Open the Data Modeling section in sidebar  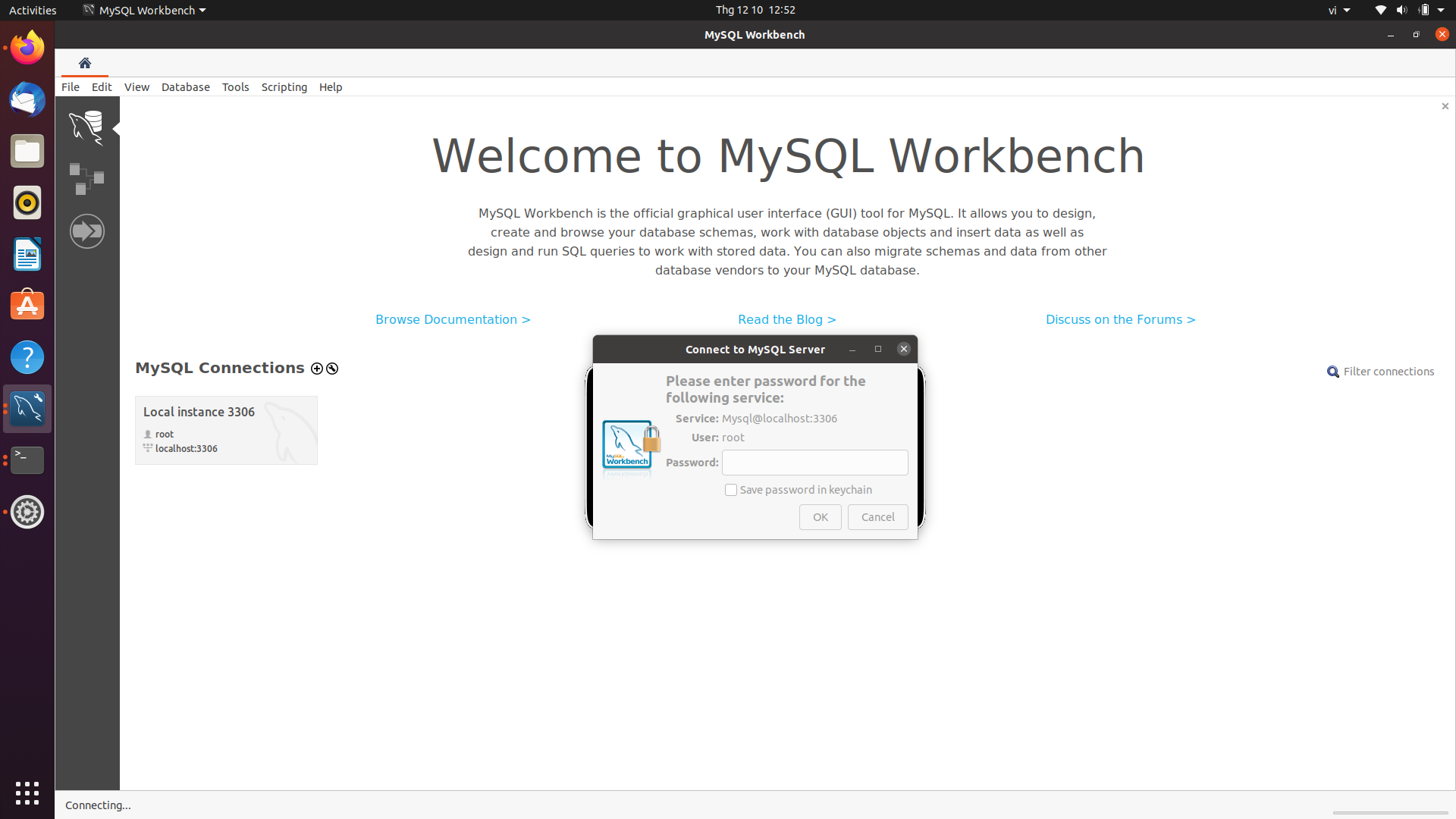(86, 179)
